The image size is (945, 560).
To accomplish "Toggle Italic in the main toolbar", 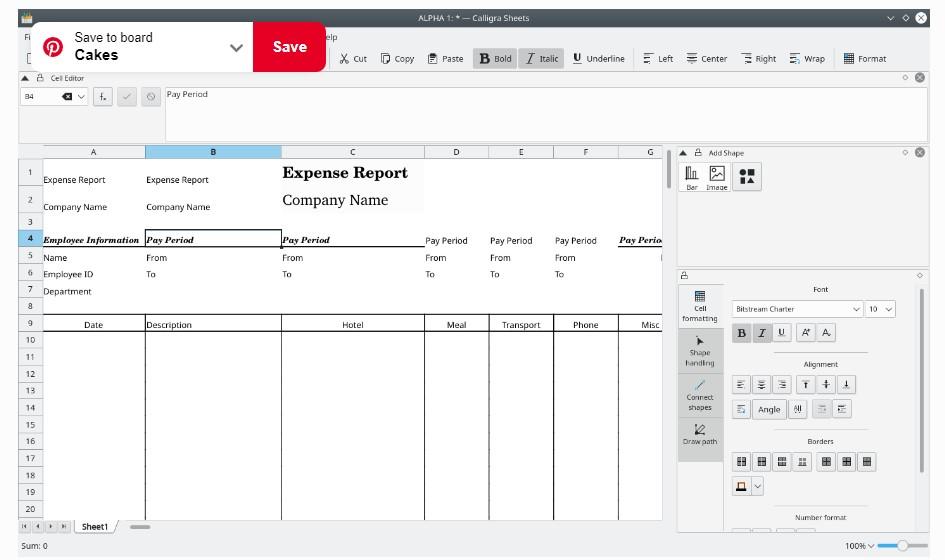I will (x=541, y=59).
